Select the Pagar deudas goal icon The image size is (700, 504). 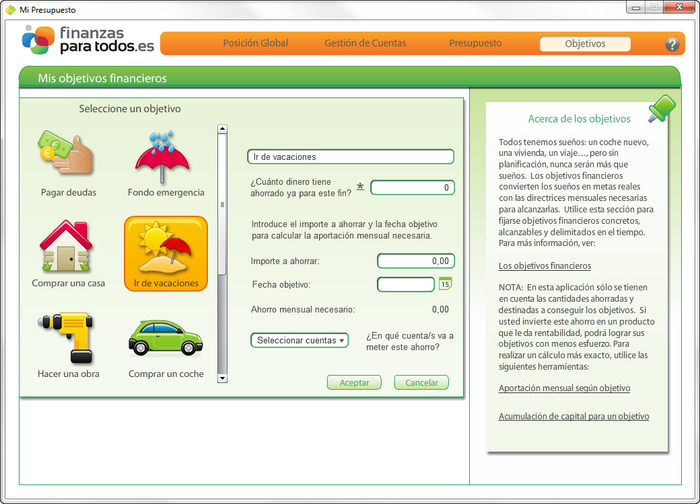(x=66, y=156)
